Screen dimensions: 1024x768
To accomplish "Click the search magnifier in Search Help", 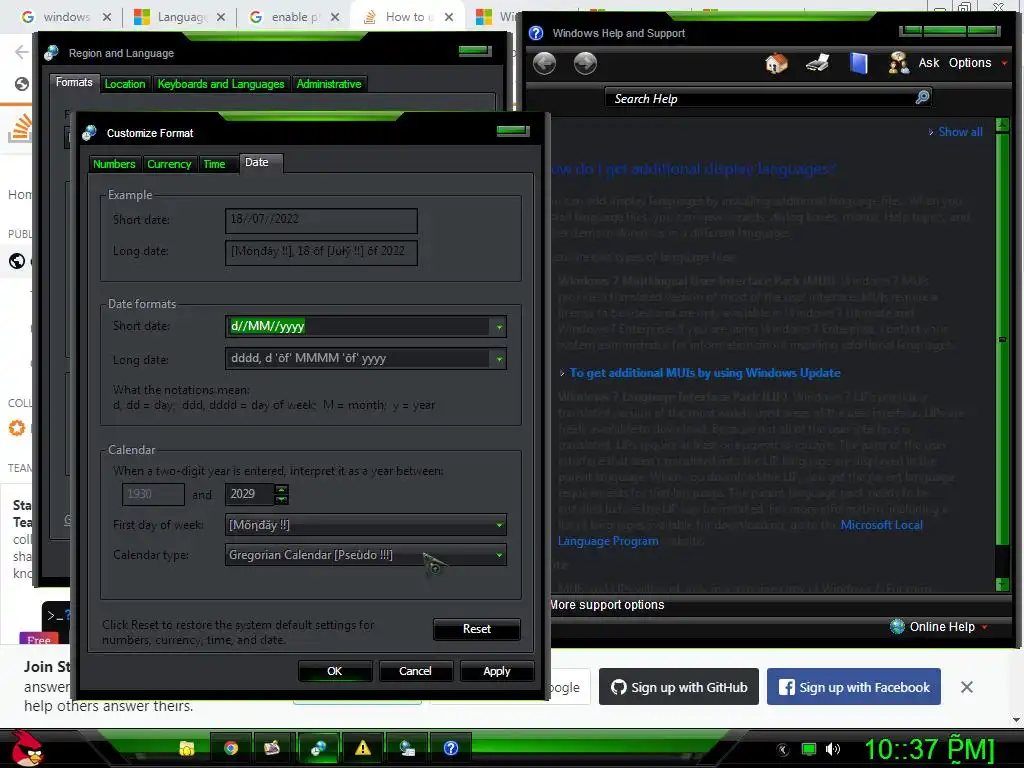I will pyautogui.click(x=922, y=97).
